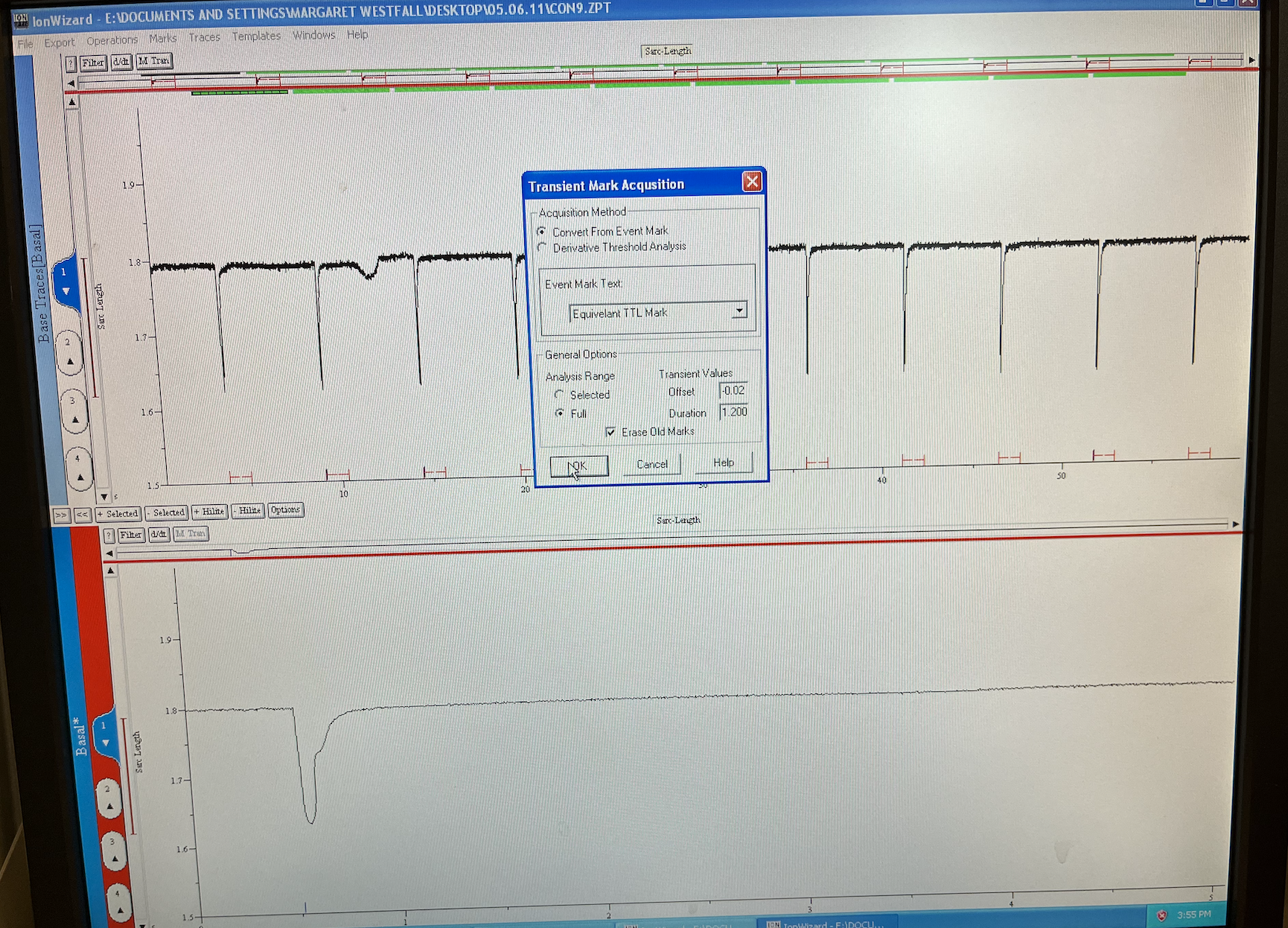This screenshot has height=928, width=1288.
Task: Select trace 3 tab in Base Traces panel
Action: point(74,410)
